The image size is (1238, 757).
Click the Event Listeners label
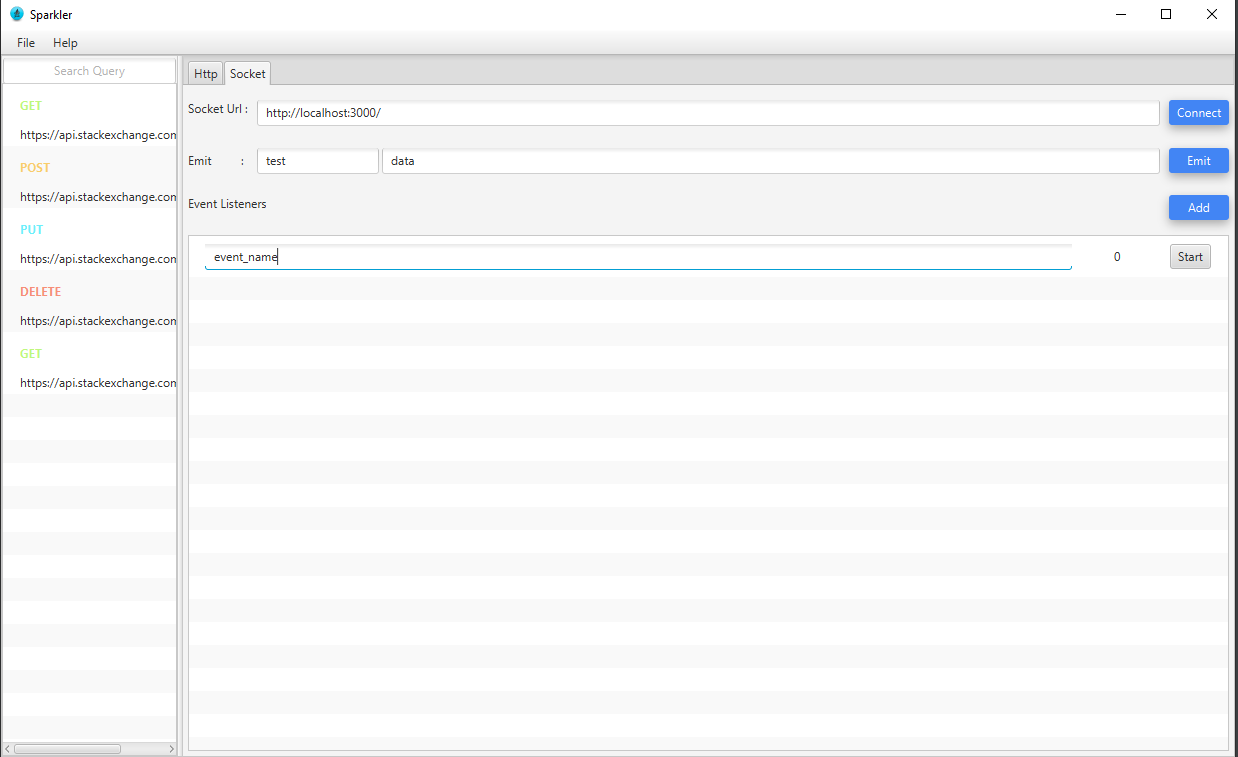click(227, 204)
